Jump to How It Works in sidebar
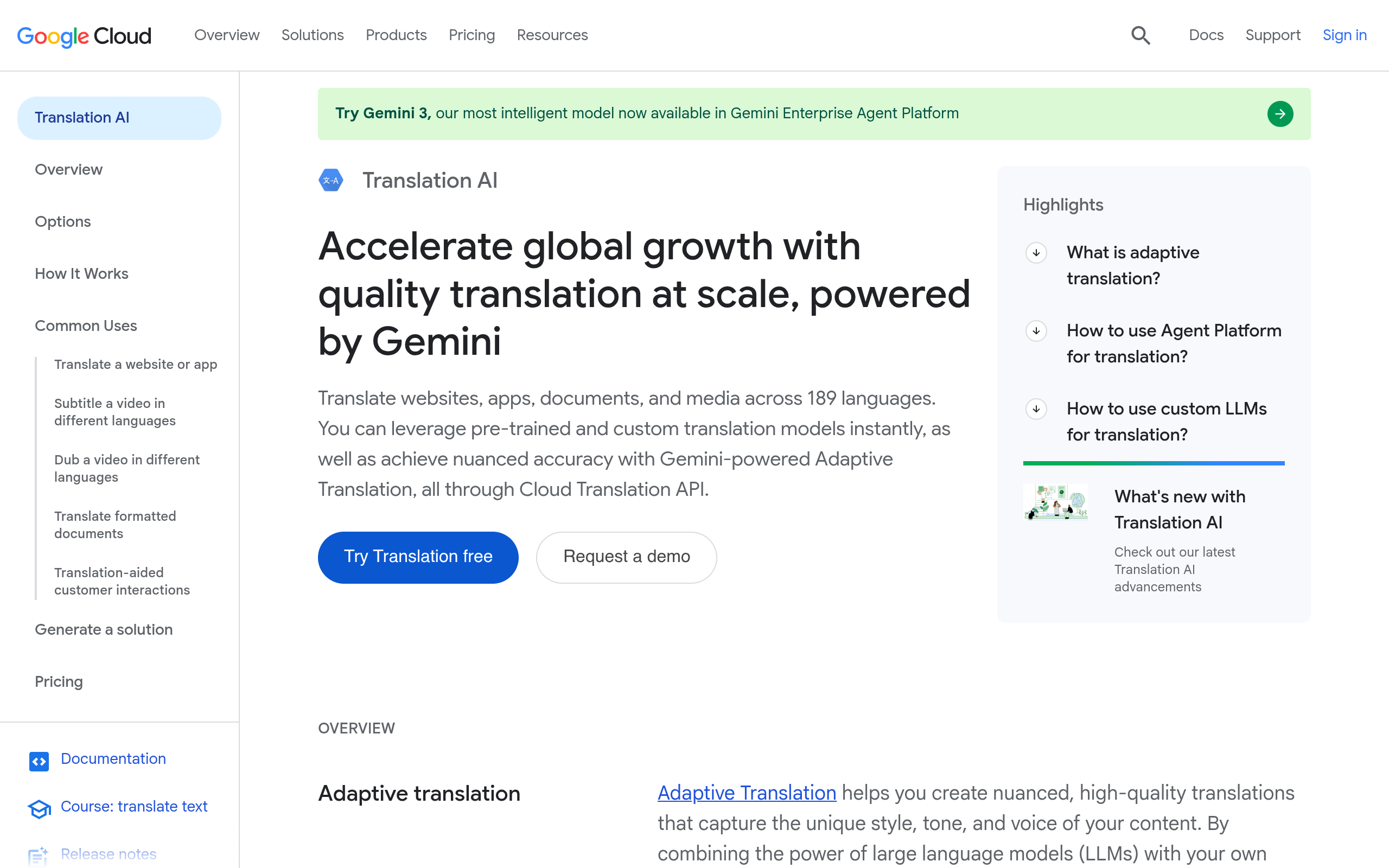The width and height of the screenshot is (1389, 868). (81, 274)
